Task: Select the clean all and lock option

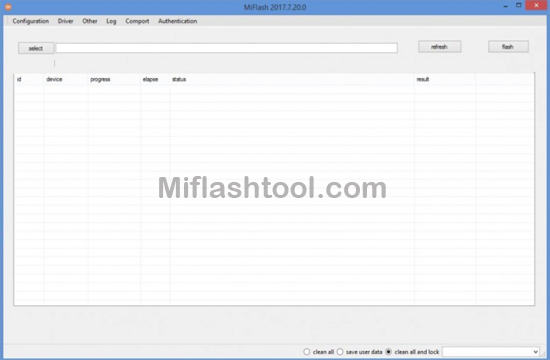Action: coord(412,352)
